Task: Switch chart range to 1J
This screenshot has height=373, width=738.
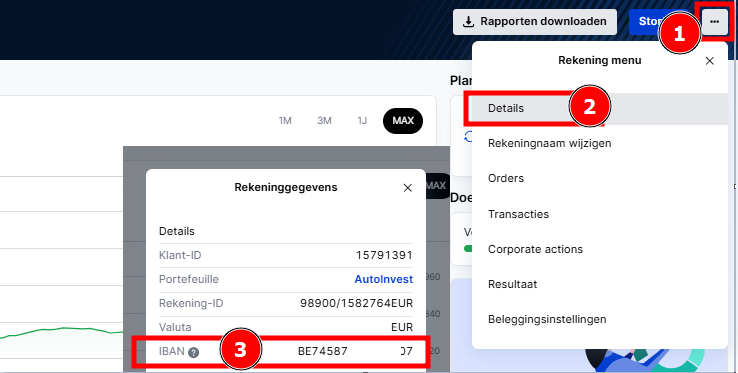Action: [x=362, y=121]
